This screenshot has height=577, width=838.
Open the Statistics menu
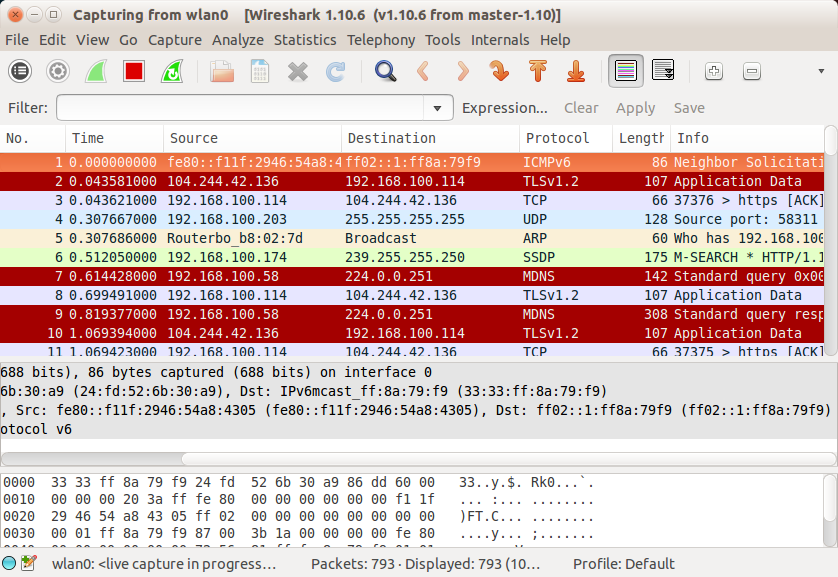[x=305, y=40]
